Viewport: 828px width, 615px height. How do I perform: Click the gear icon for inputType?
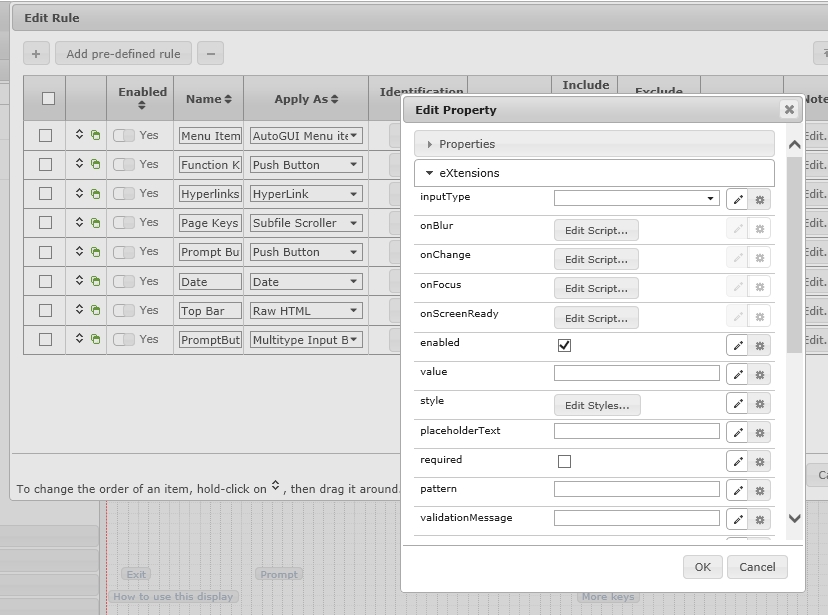(760, 200)
